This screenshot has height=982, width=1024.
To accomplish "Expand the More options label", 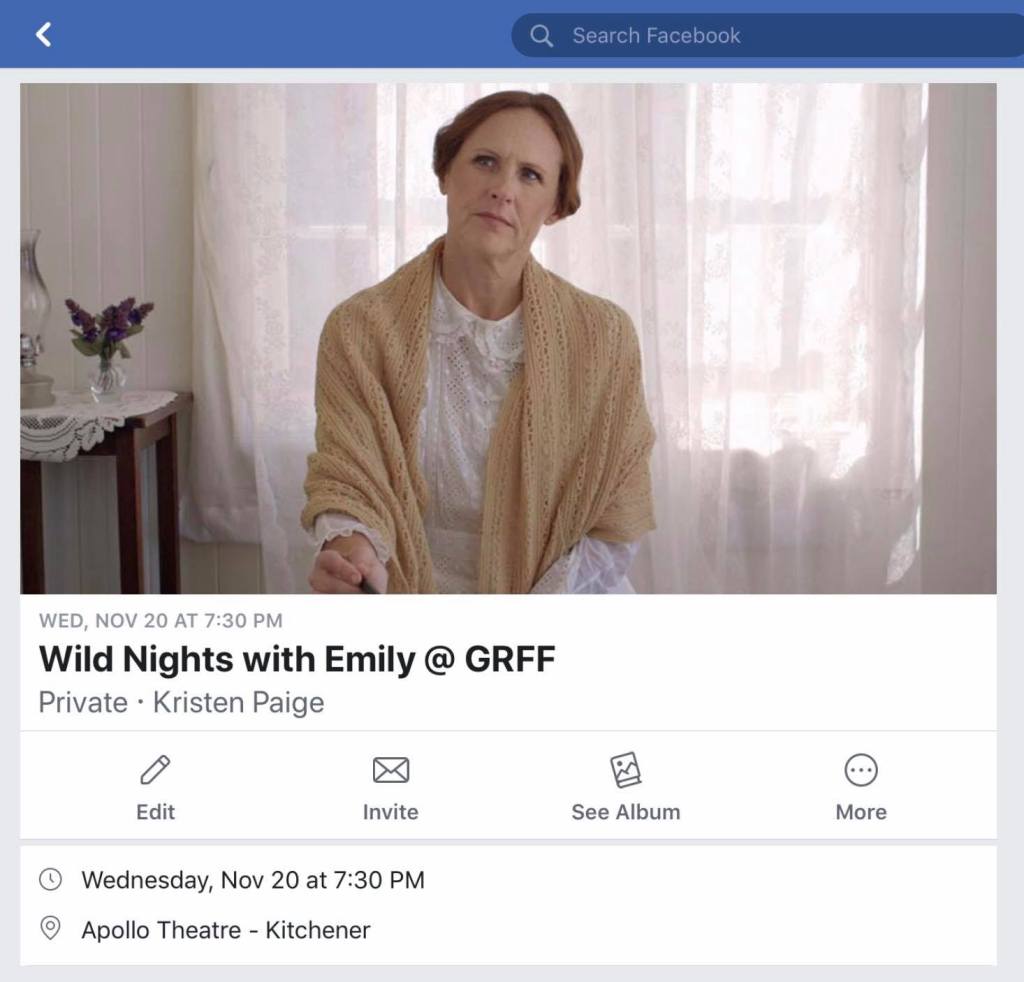I will coord(861,812).
